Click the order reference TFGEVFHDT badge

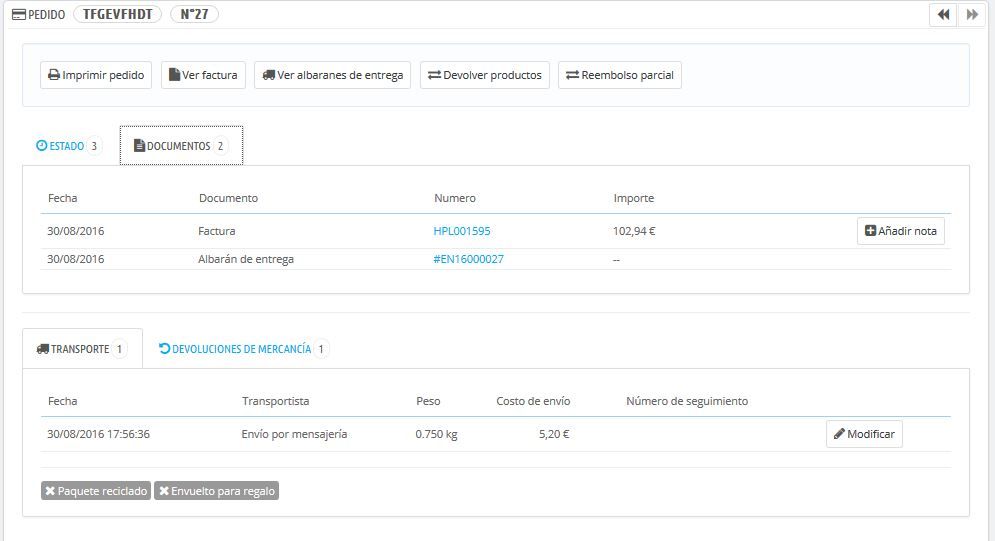pos(117,14)
